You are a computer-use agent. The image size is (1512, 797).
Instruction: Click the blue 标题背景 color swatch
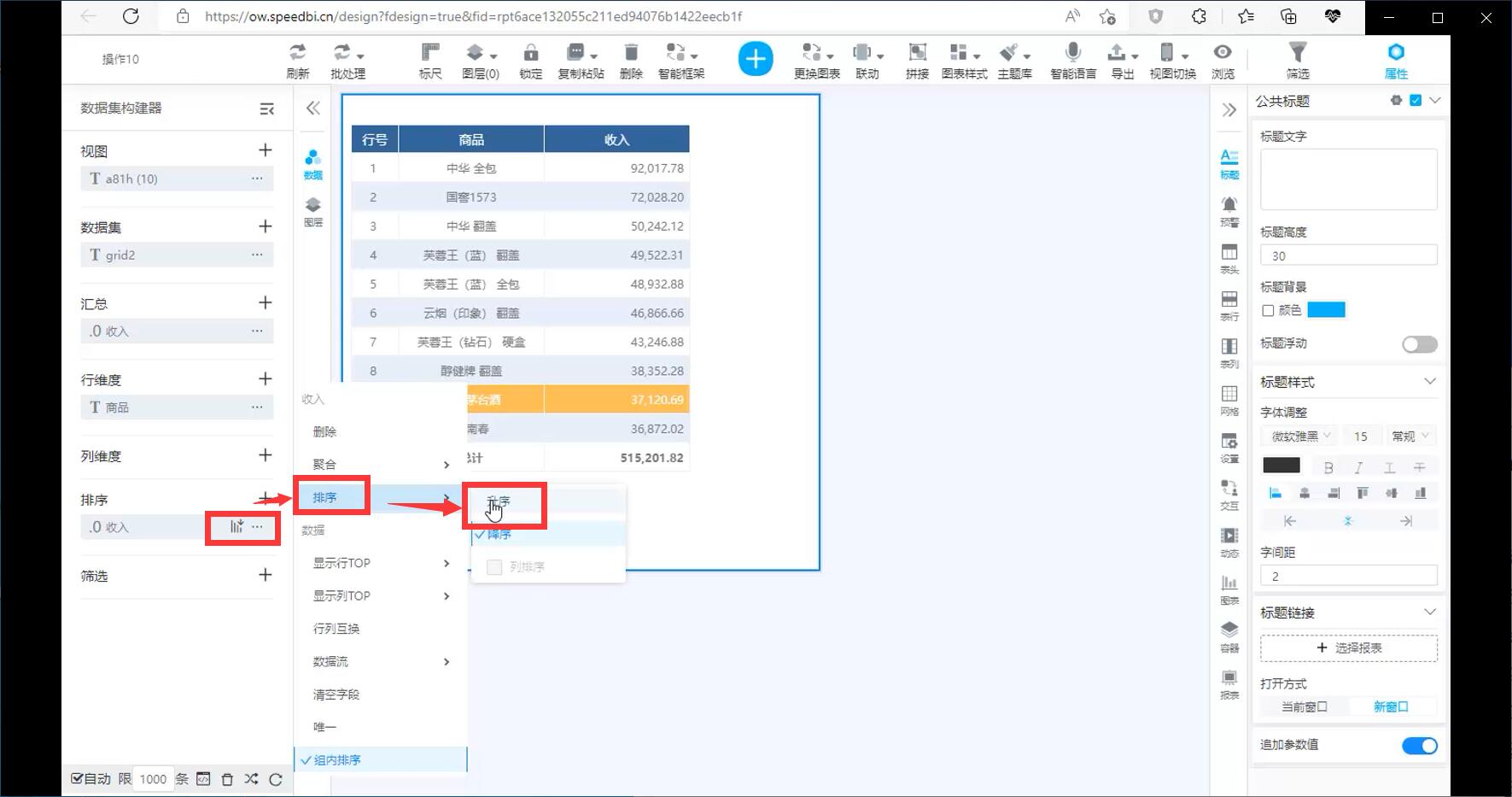tap(1326, 310)
